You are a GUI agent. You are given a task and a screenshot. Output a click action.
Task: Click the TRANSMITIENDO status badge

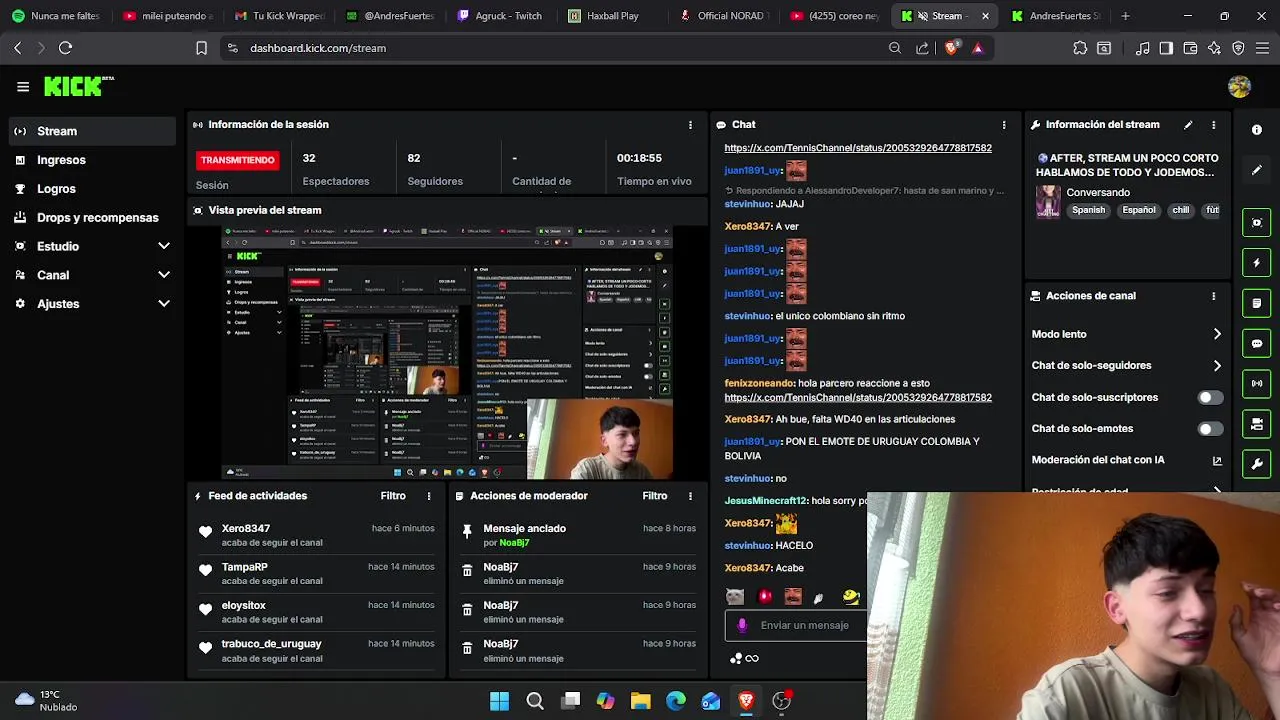click(x=237, y=160)
